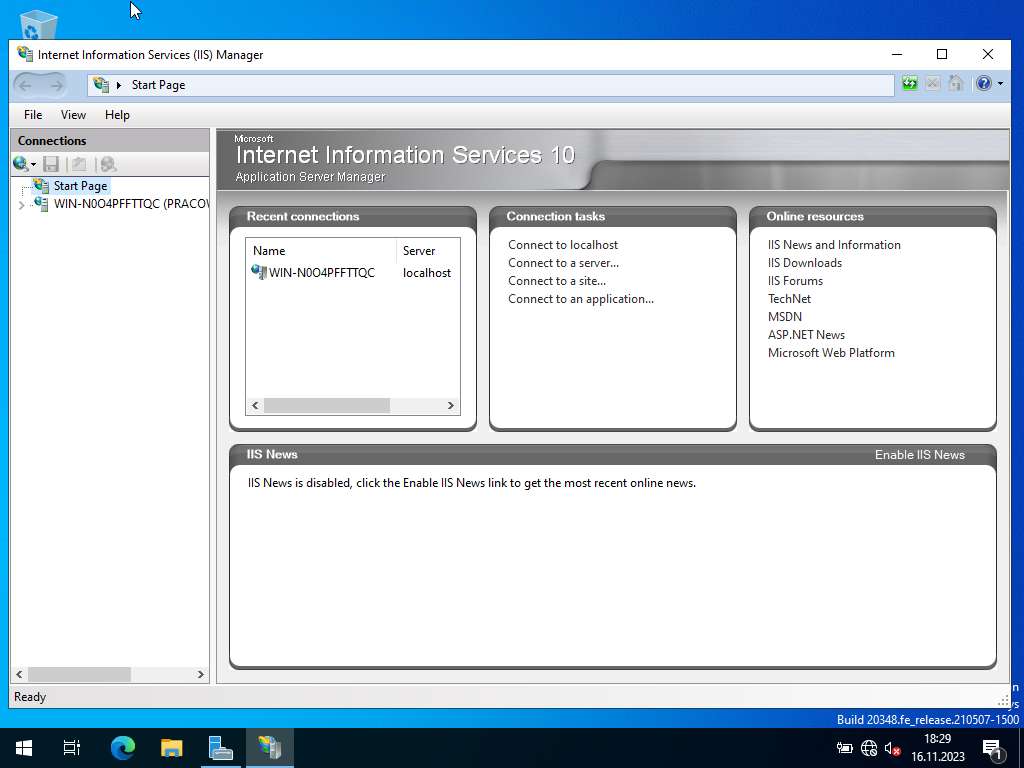Click the Stop icon in address bar
1024x768 pixels.
point(933,84)
